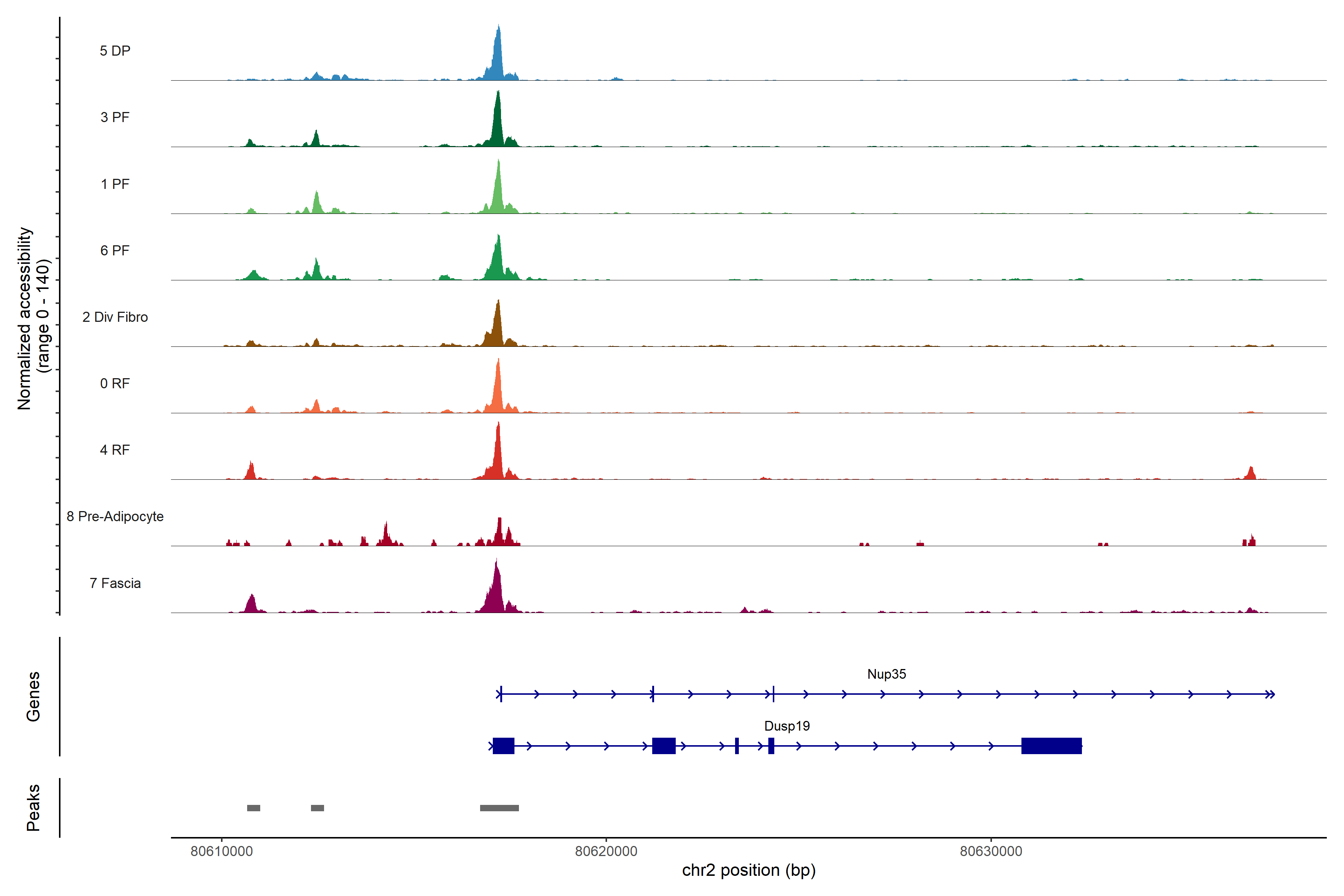
Task: Click the 5 DP track label
Action: tap(115, 51)
